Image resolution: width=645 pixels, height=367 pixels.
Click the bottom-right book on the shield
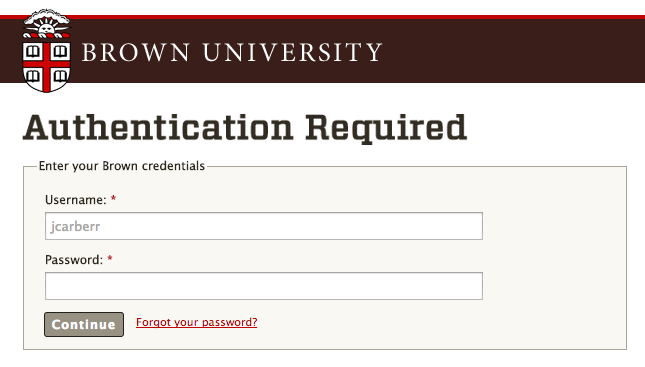(x=60, y=76)
